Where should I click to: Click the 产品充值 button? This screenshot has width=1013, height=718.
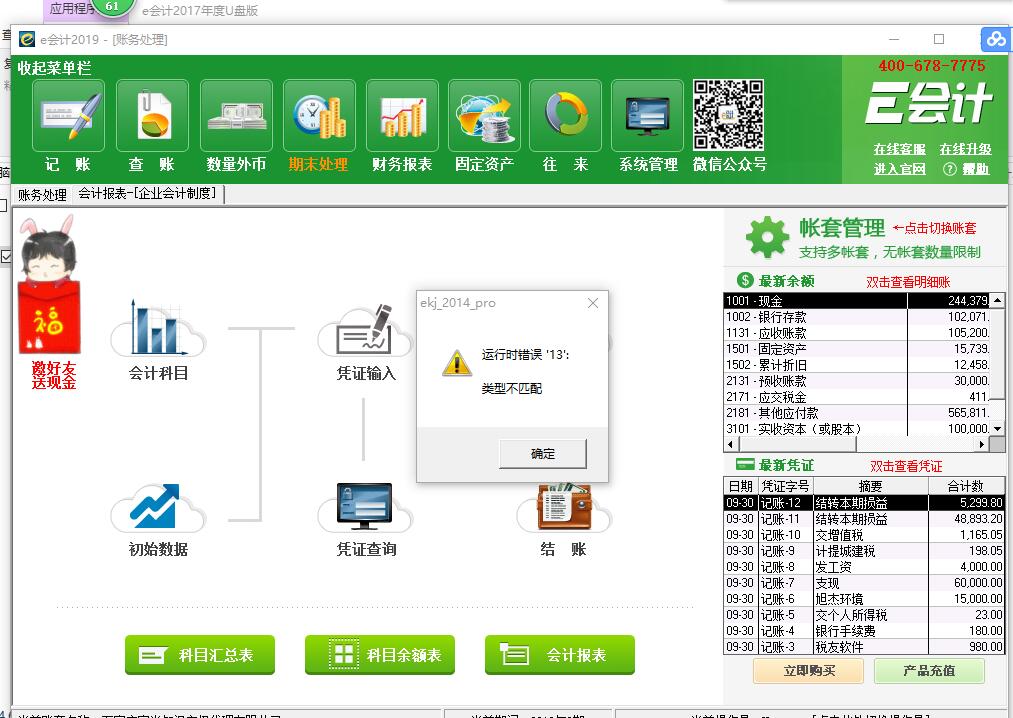click(x=929, y=671)
